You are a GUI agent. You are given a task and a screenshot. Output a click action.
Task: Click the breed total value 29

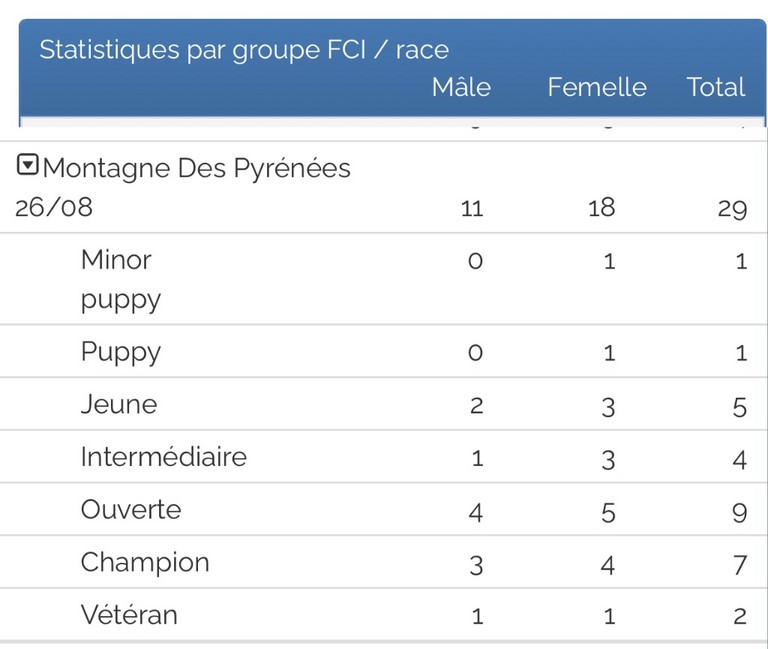pyautogui.click(x=732, y=208)
